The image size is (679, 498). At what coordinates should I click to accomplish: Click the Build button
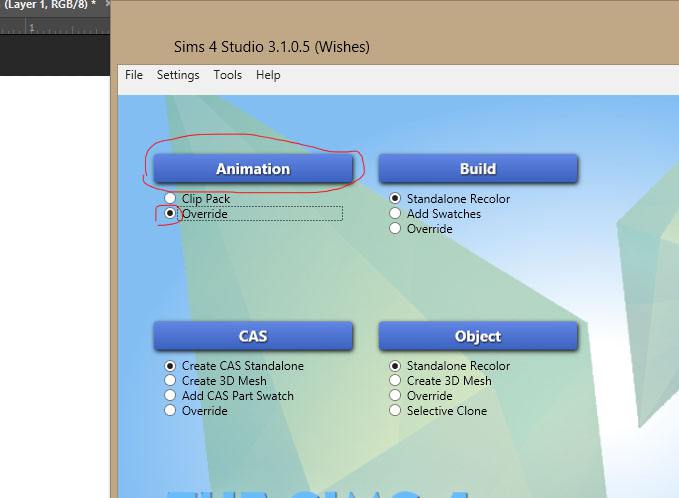point(478,168)
